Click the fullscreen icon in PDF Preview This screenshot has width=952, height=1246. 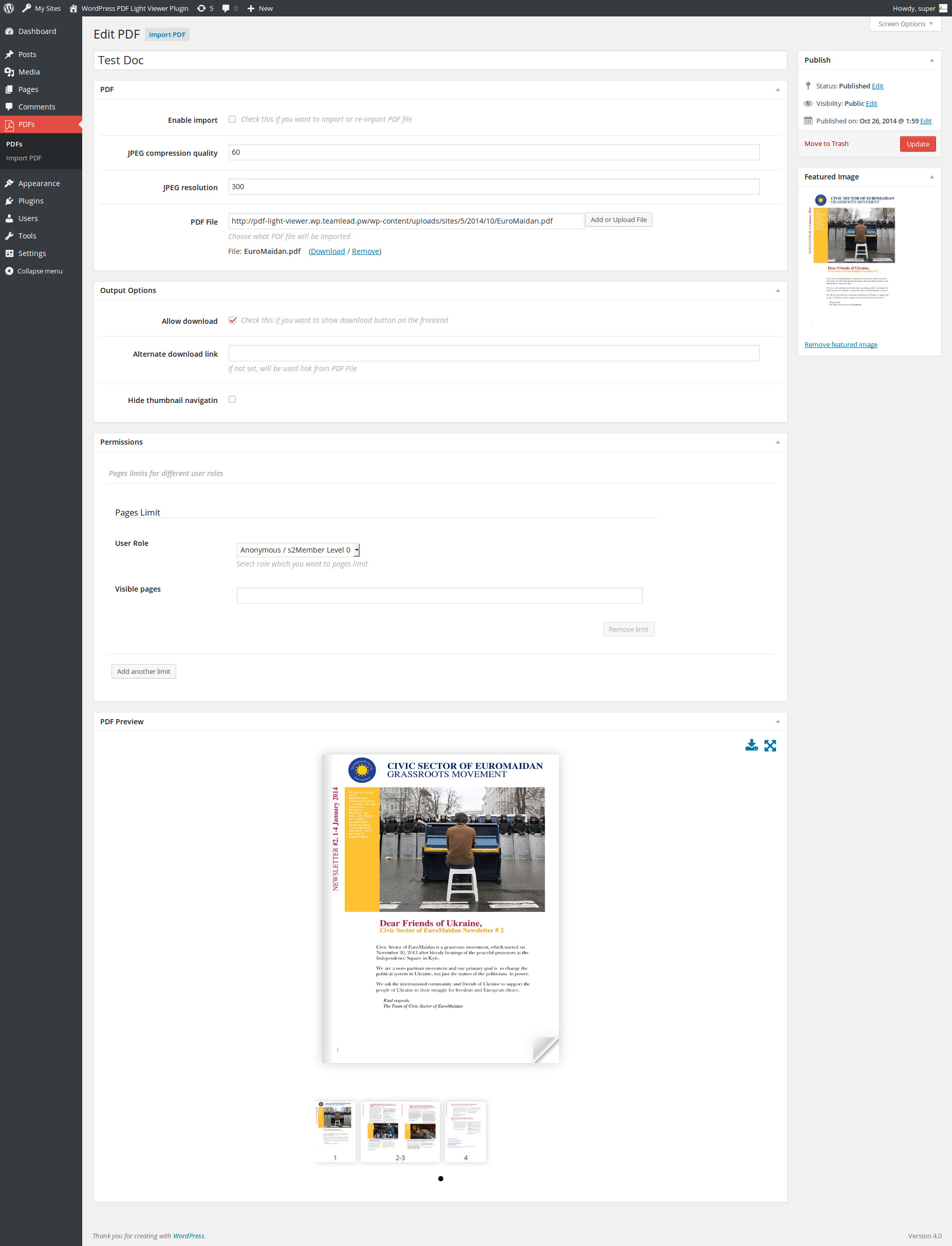pos(770,745)
